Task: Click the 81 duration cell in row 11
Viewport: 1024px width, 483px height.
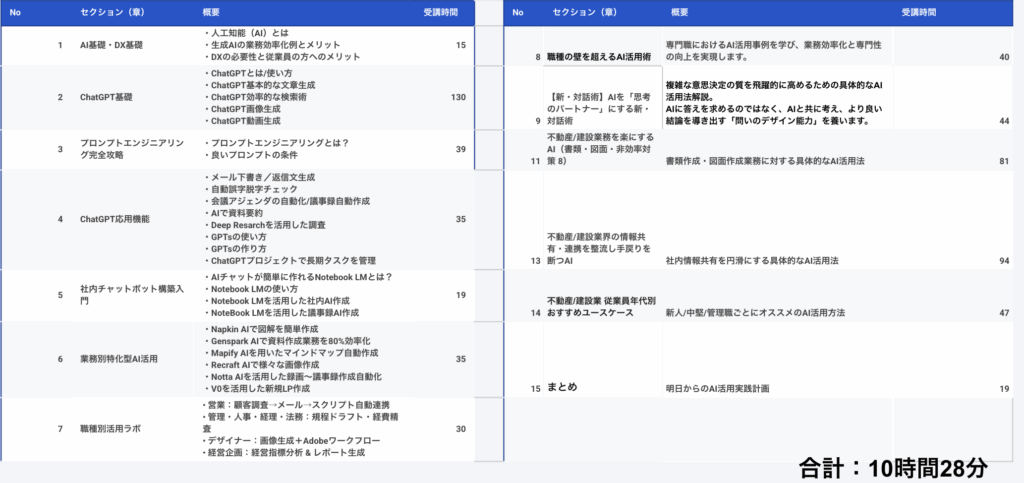Action: pyautogui.click(x=1003, y=160)
